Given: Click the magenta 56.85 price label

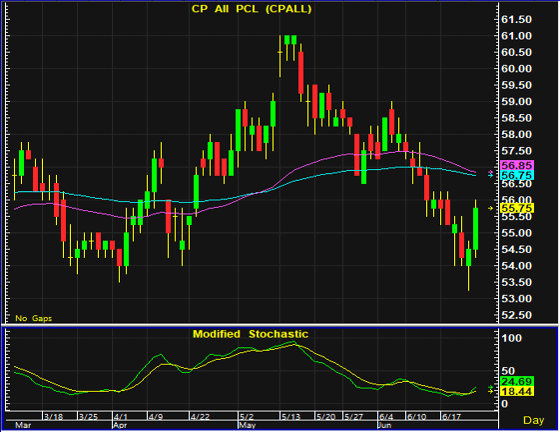Looking at the screenshot, I should point(517,165).
